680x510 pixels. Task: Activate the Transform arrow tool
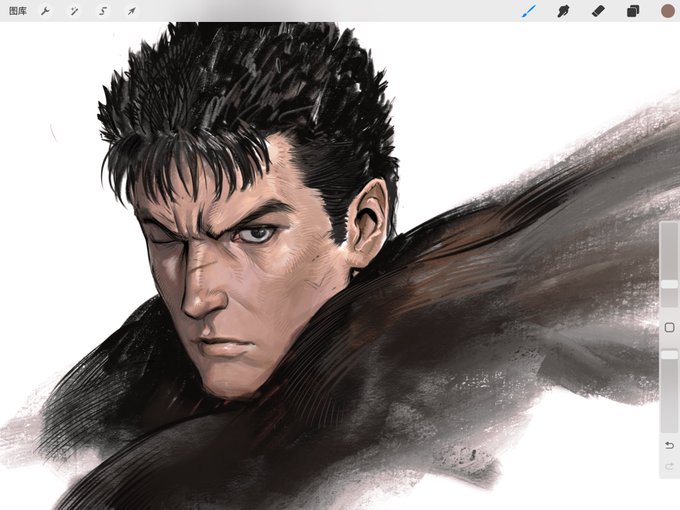tap(131, 11)
